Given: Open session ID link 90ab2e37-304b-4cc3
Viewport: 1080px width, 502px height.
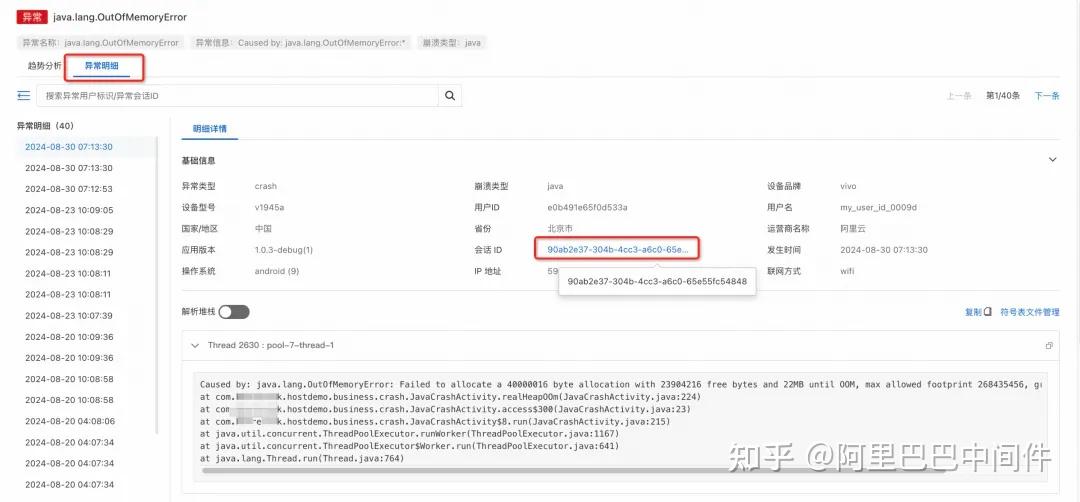Looking at the screenshot, I should click(618, 249).
